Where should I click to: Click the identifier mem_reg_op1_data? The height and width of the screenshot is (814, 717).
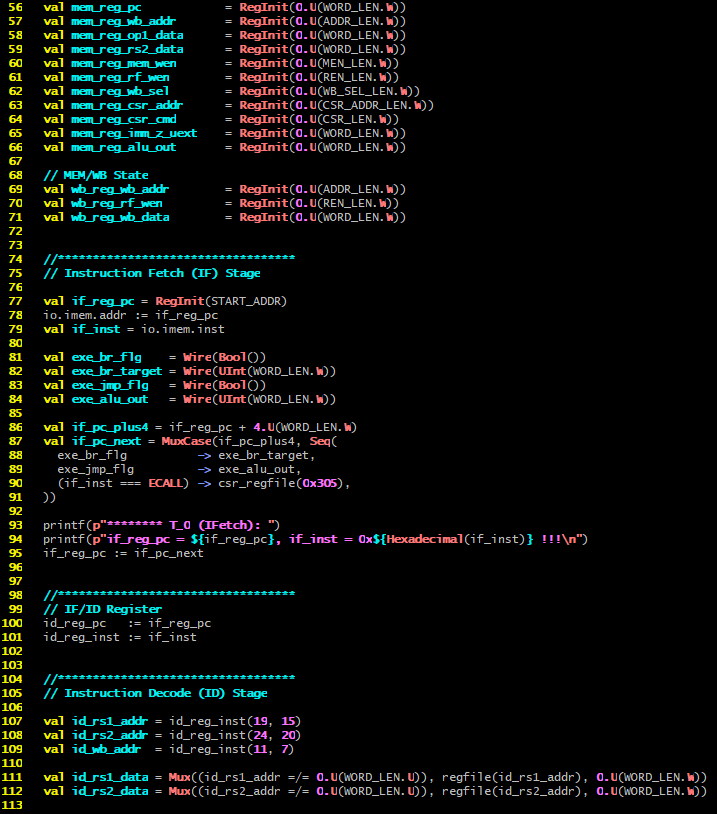pyautogui.click(x=127, y=36)
